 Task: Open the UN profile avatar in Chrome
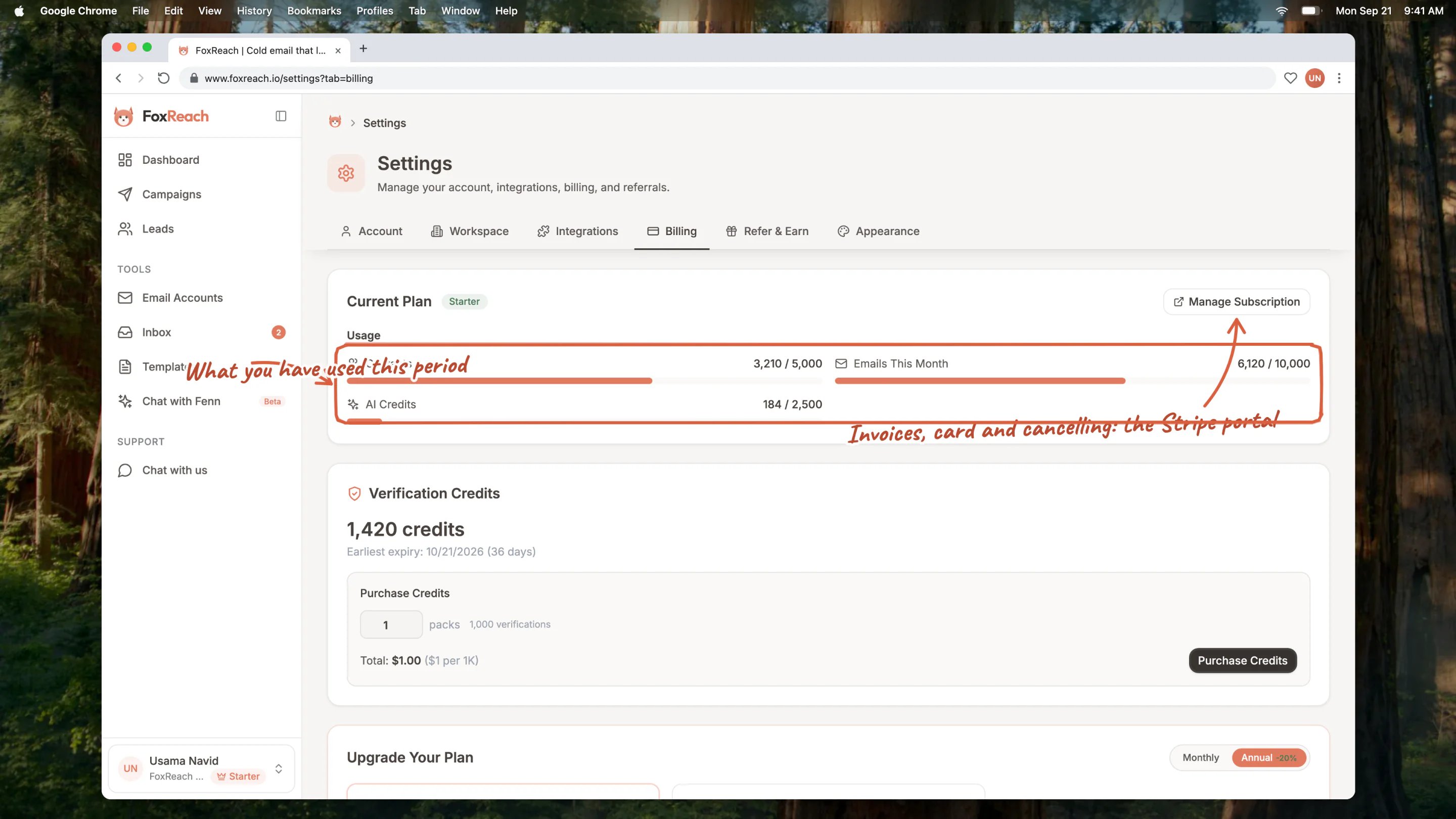point(1314,78)
